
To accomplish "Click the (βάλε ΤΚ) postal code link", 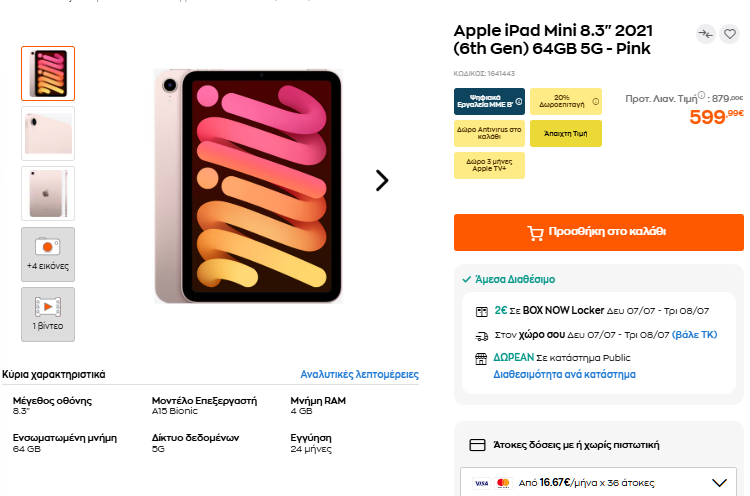I will (695, 335).
